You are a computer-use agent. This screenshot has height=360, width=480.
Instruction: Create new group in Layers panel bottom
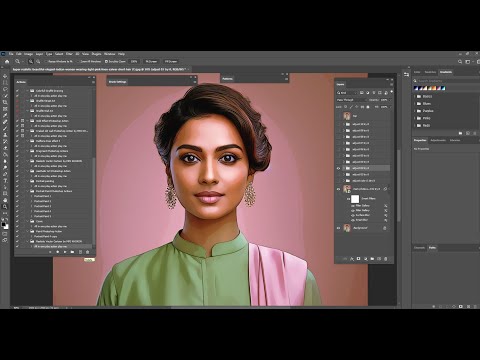click(372, 259)
